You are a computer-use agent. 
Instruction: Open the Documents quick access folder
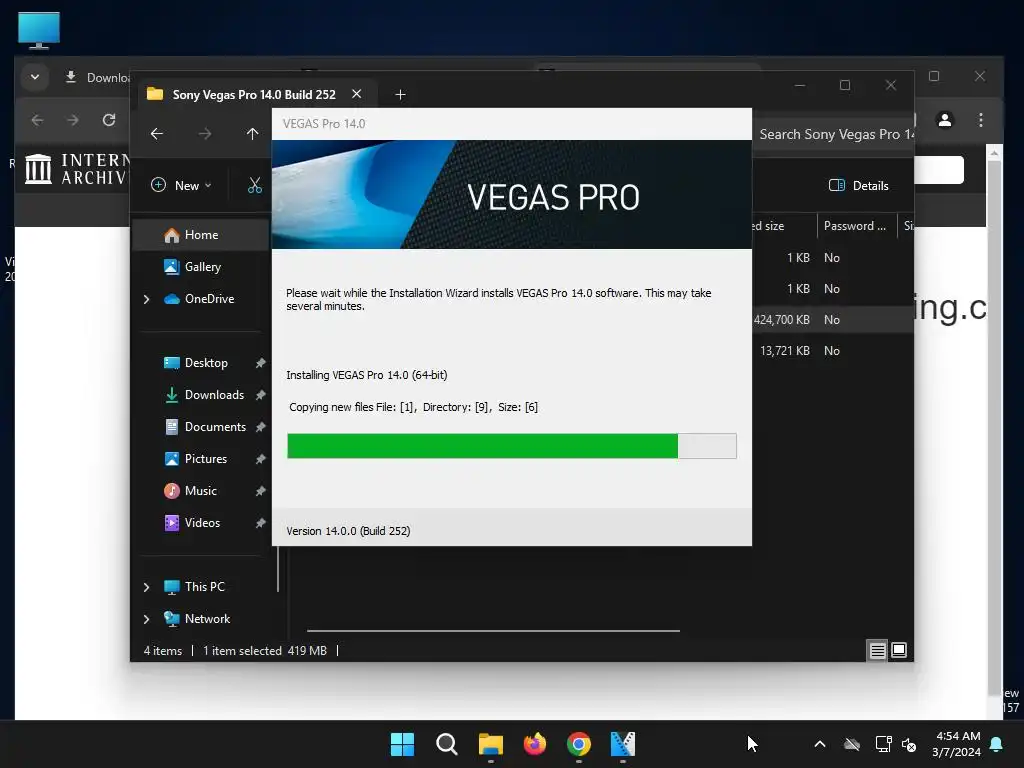[215, 426]
